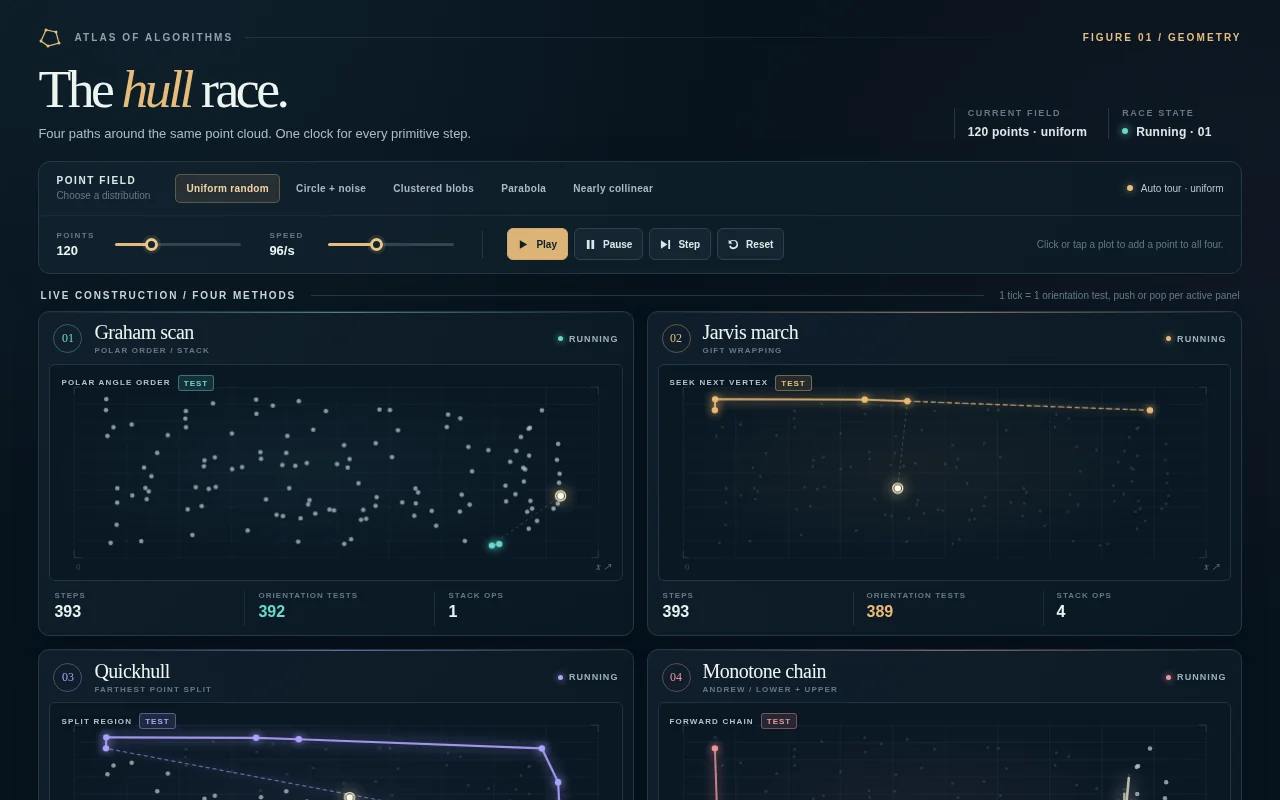Click the Graham scan plot area
The height and width of the screenshot is (800, 1280).
[x=335, y=472]
